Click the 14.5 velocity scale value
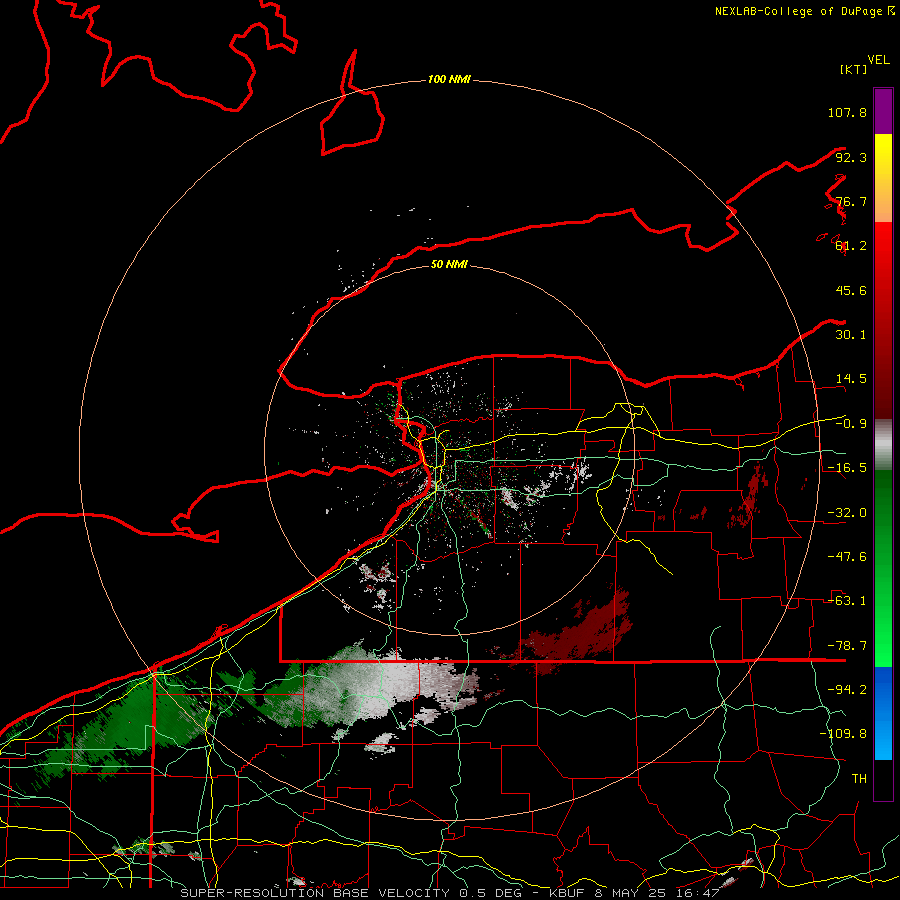 851,379
